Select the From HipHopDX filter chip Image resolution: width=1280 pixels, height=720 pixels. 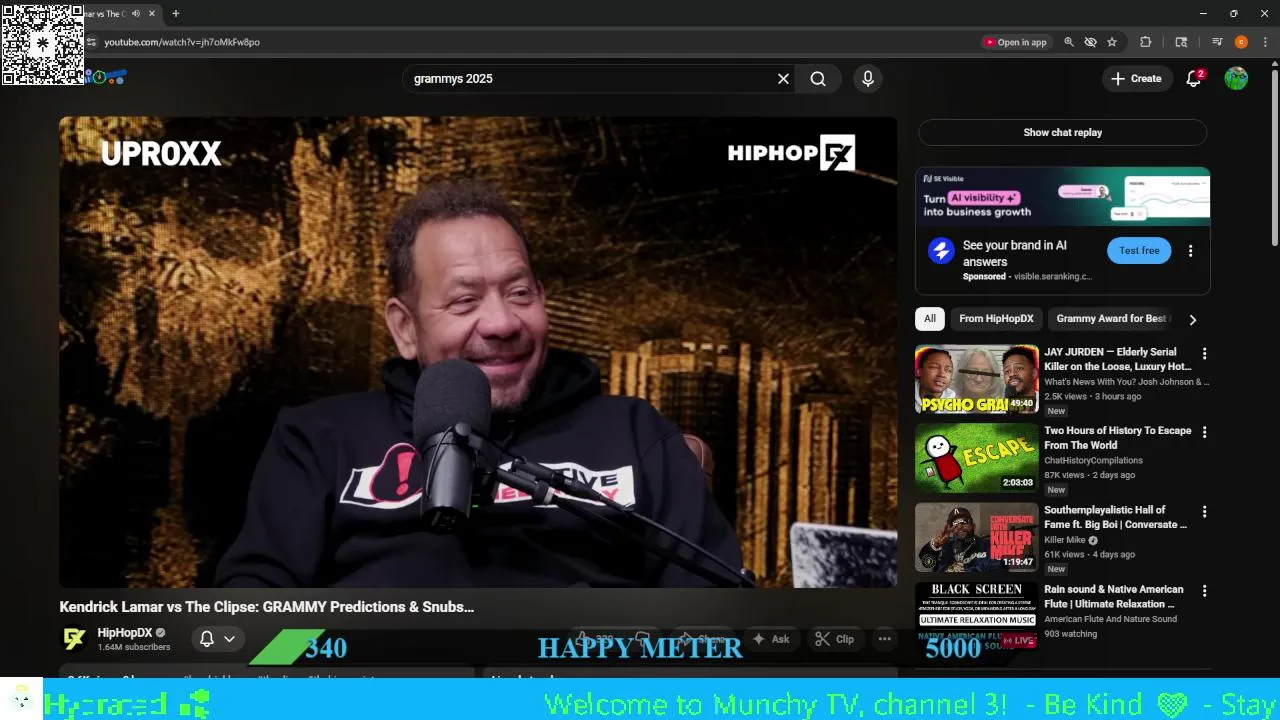(996, 319)
